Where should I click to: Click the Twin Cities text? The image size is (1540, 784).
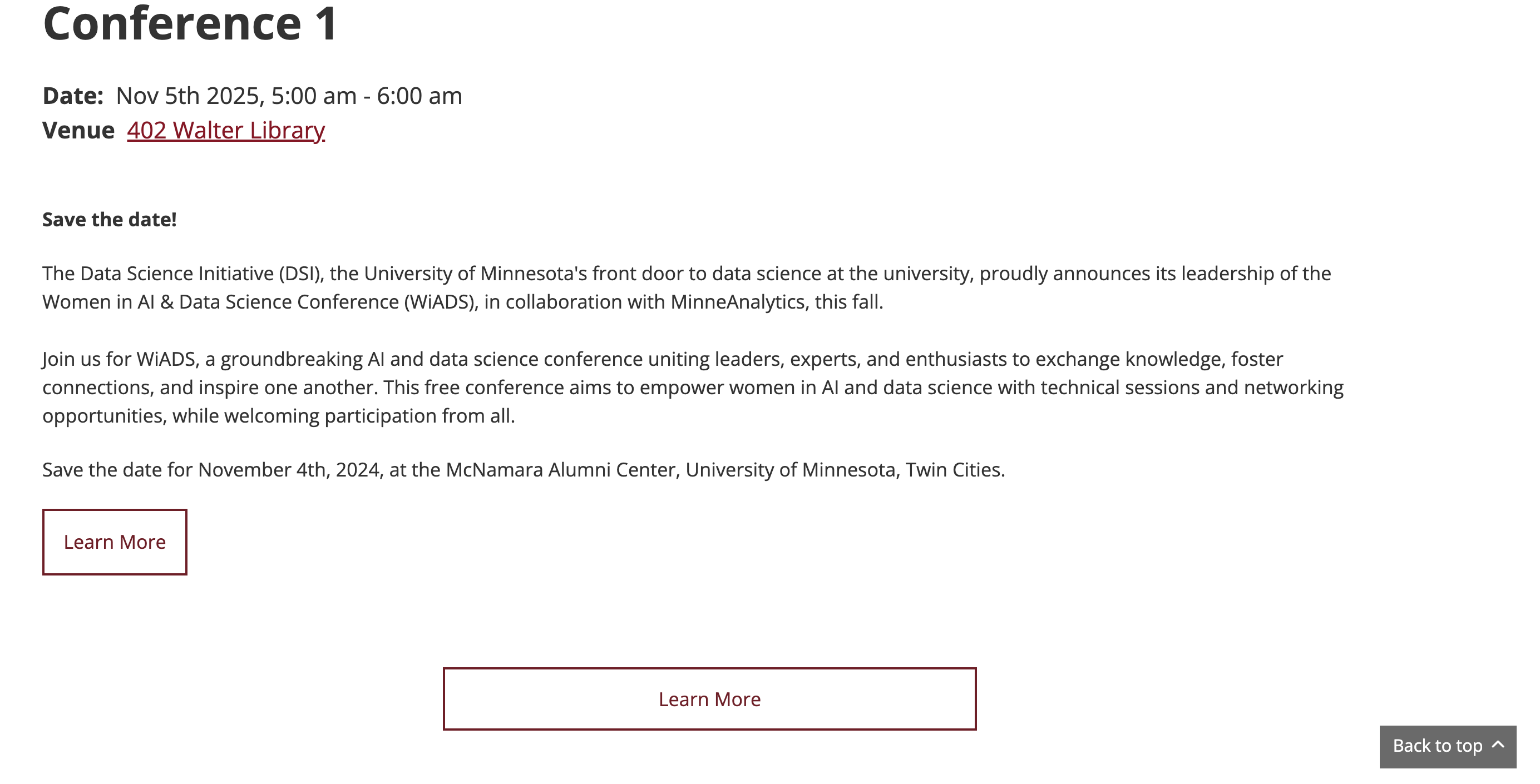(x=954, y=470)
